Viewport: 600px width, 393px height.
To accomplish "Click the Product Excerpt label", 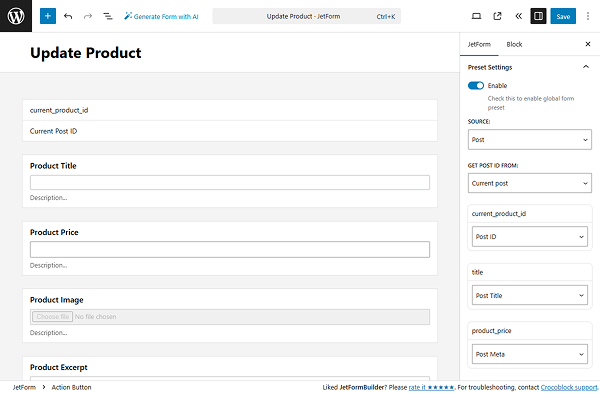I will pyautogui.click(x=59, y=367).
